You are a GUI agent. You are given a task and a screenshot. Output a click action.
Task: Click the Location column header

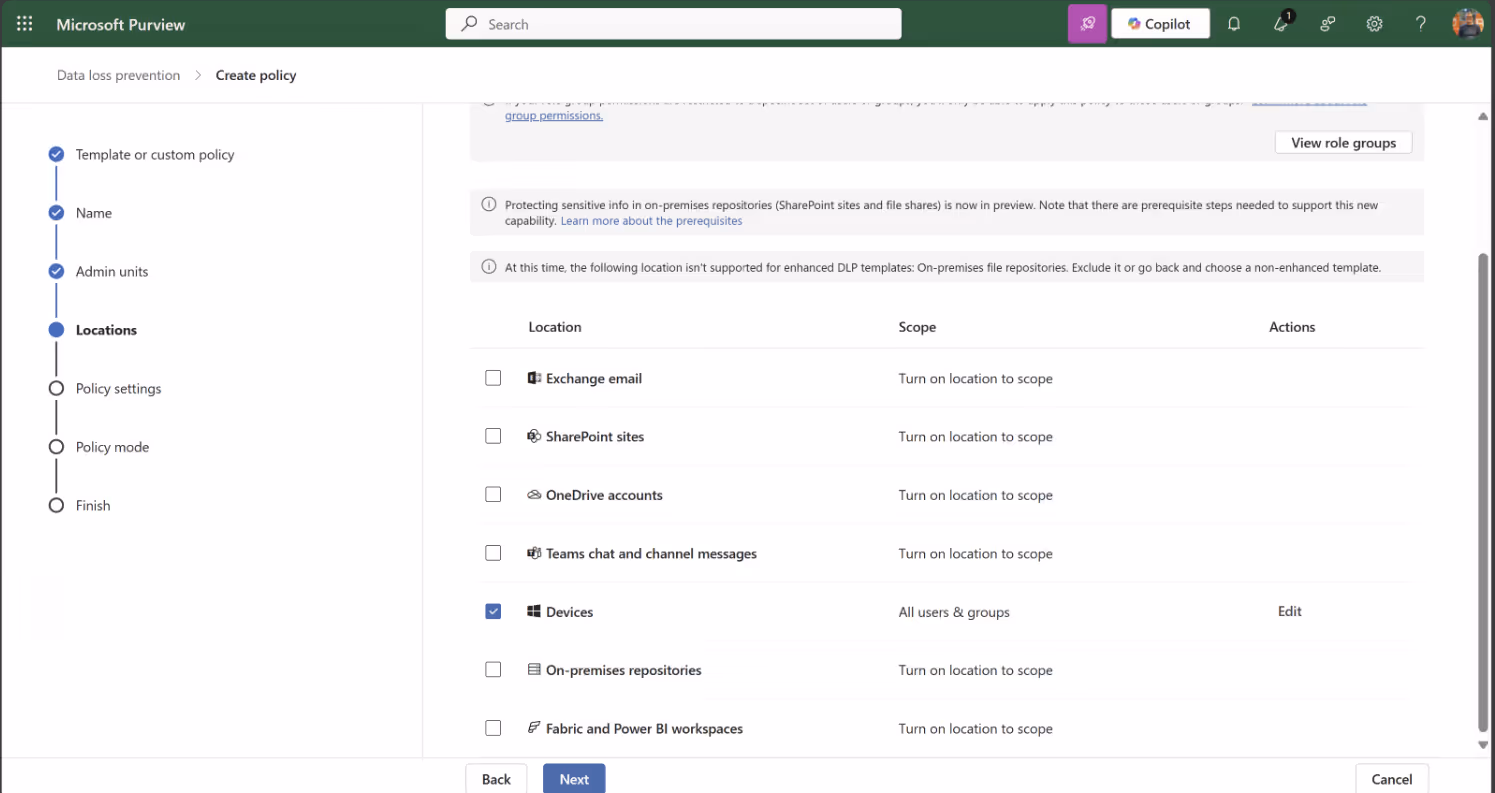click(555, 327)
